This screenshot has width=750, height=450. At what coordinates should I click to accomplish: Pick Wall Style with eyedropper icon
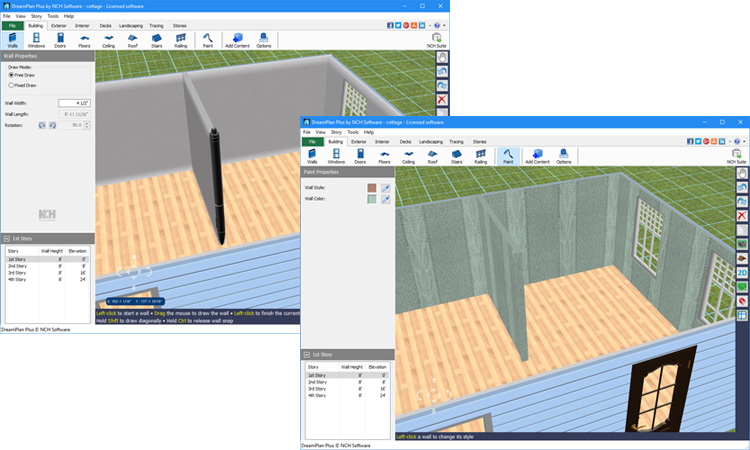(386, 187)
